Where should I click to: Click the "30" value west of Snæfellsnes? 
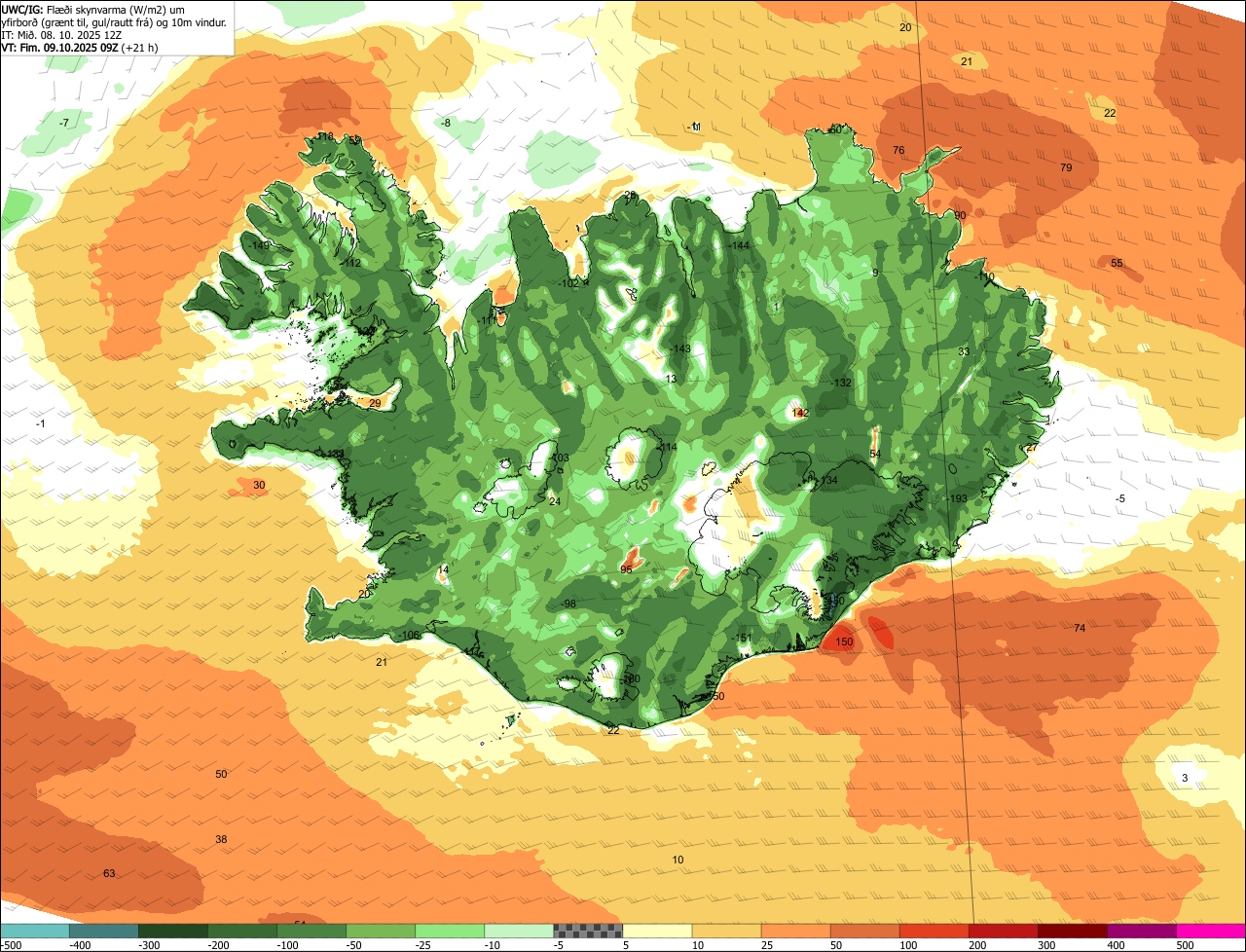(x=259, y=485)
